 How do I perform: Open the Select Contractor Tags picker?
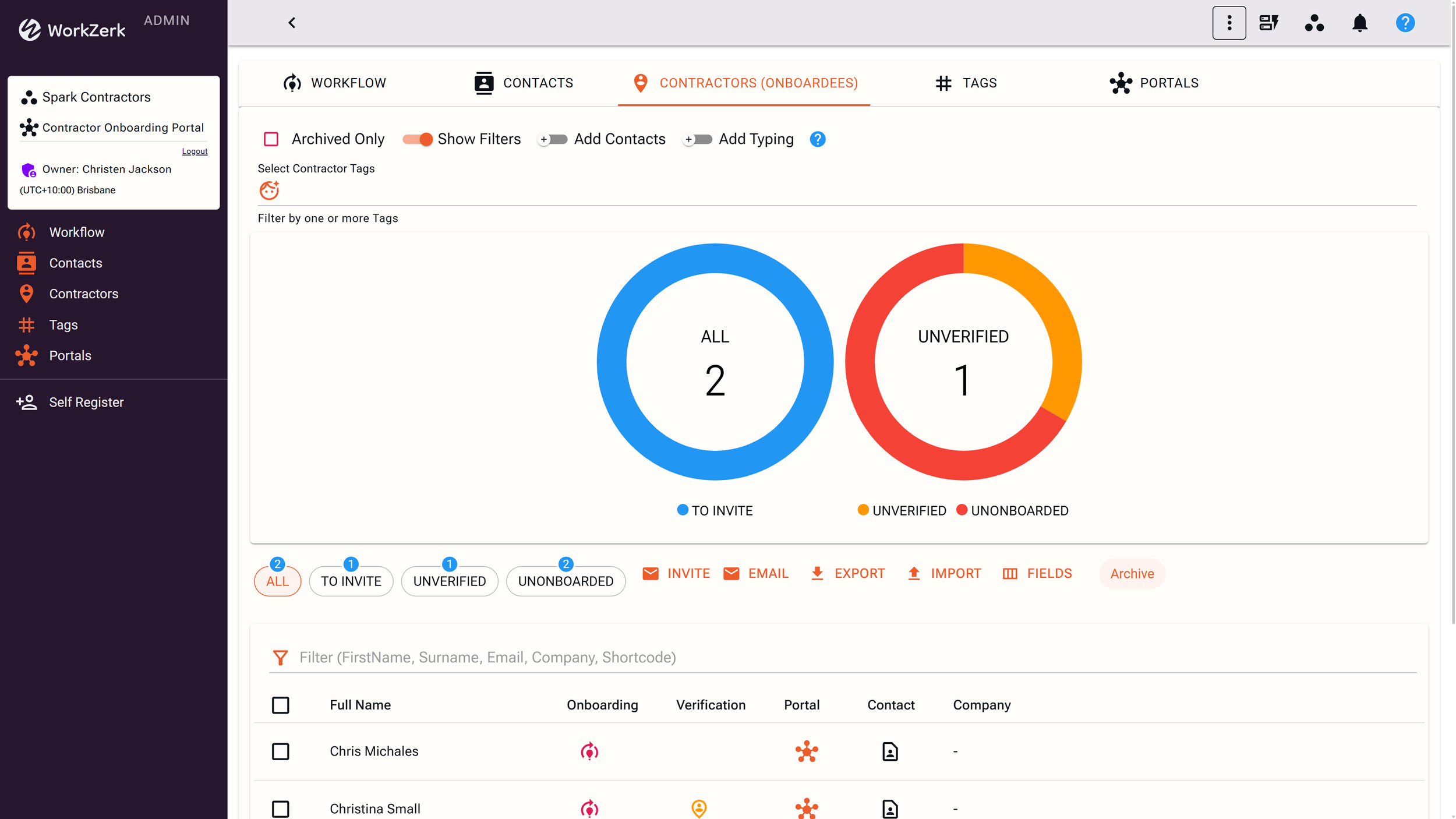pos(269,190)
